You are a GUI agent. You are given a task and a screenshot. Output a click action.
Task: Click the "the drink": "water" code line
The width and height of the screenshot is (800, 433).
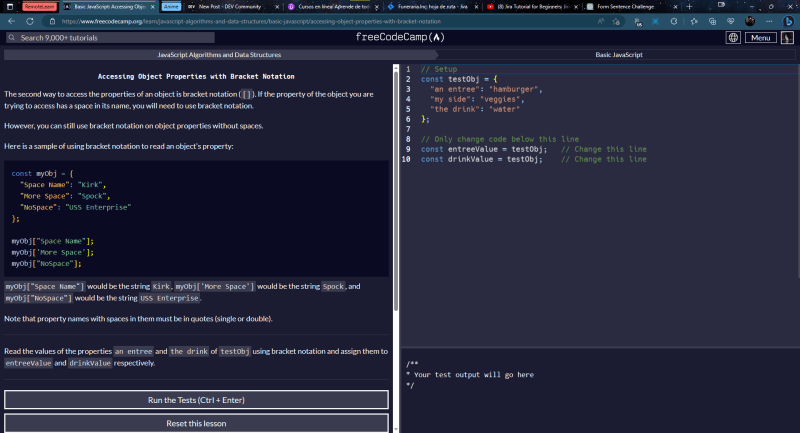tap(474, 109)
